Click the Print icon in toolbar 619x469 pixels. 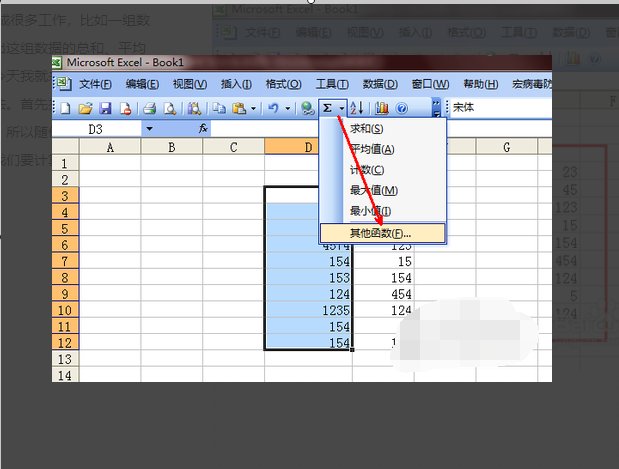(x=149, y=108)
